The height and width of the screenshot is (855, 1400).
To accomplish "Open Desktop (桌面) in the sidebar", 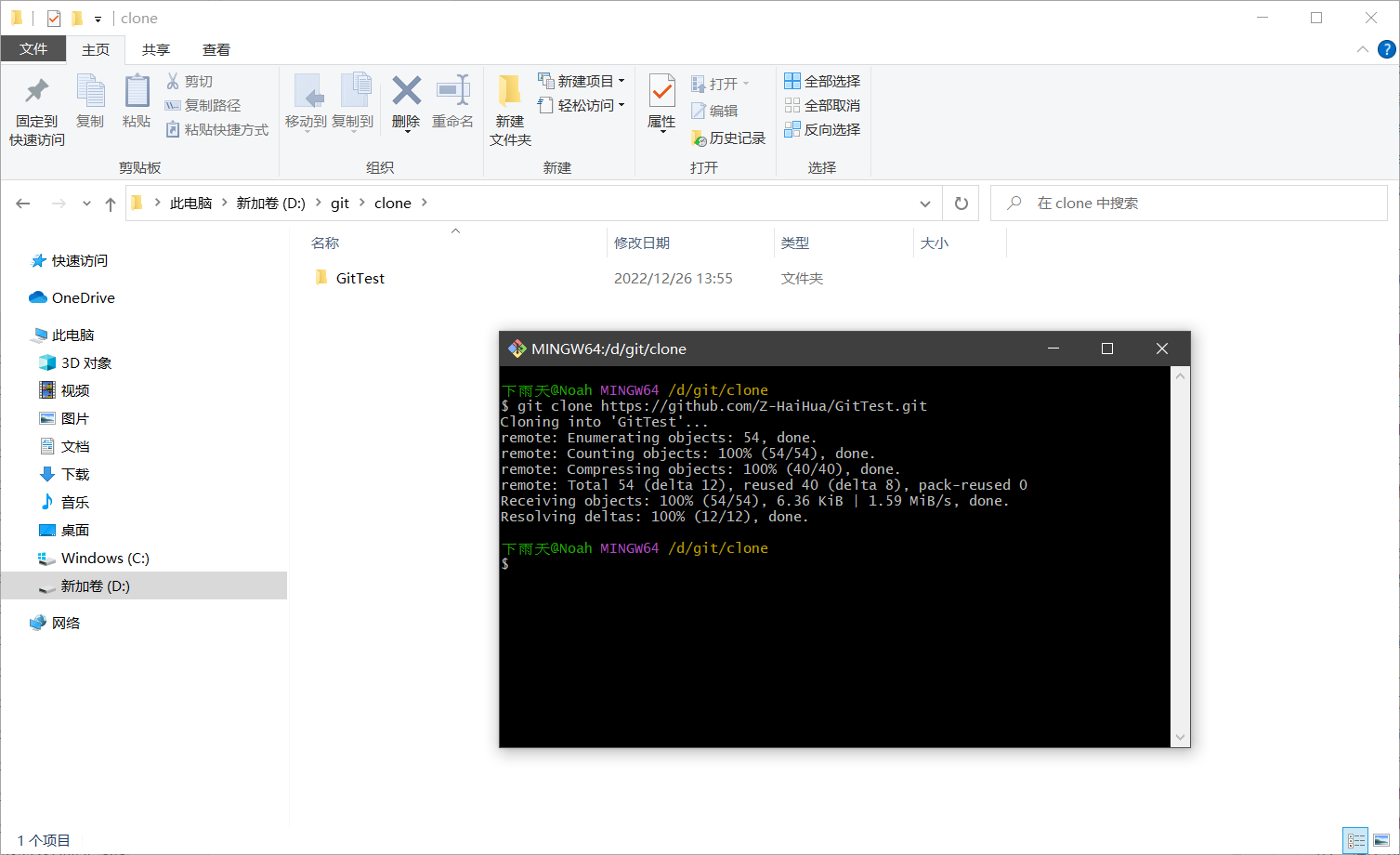I will click(x=75, y=531).
